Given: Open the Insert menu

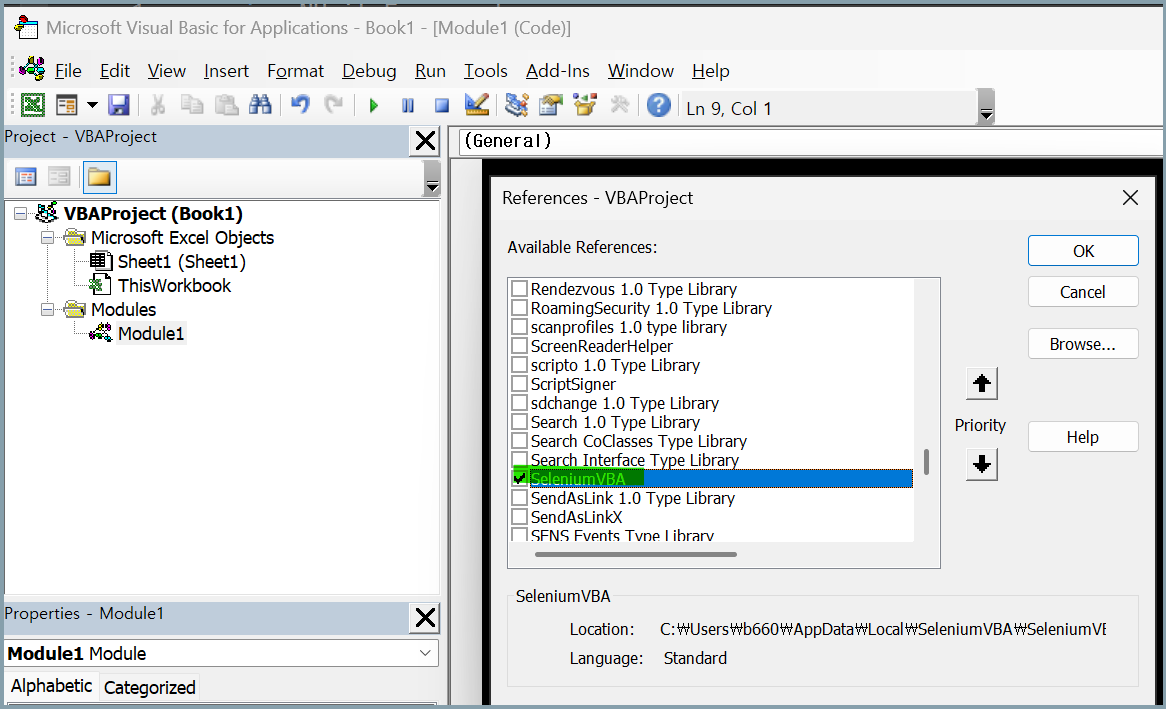Looking at the screenshot, I should click(226, 71).
